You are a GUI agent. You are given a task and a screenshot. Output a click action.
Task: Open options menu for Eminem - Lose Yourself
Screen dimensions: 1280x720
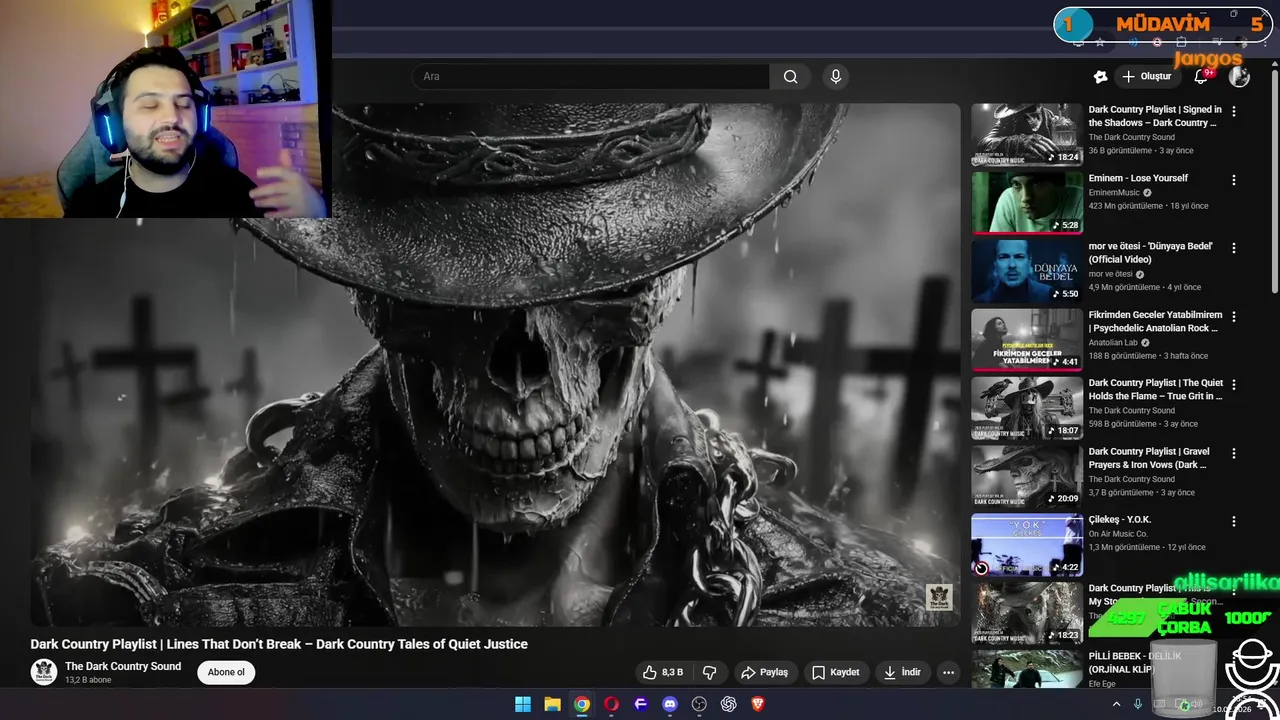(x=1233, y=180)
